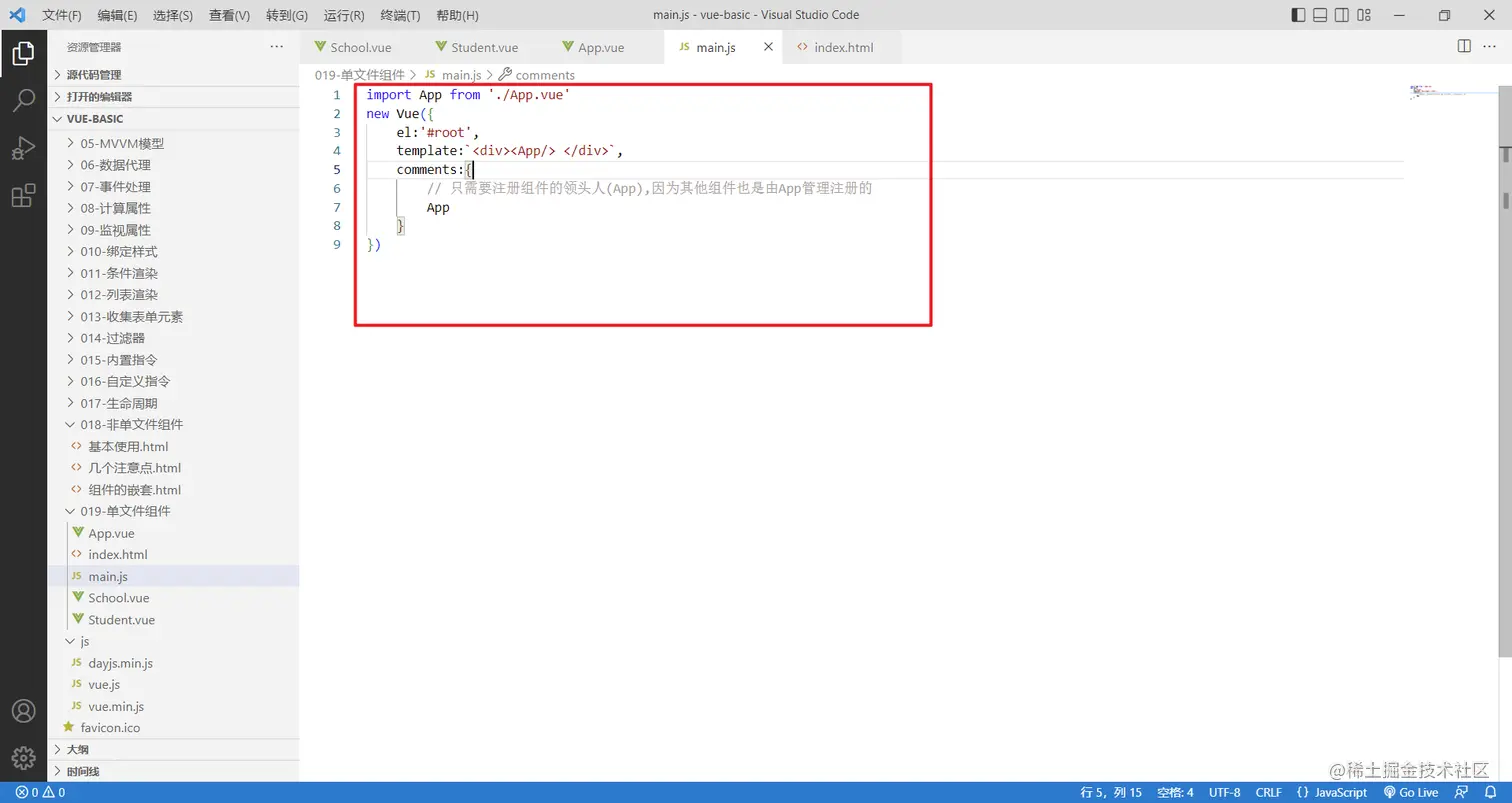Expand the 012-列表渲染 folder
The height and width of the screenshot is (803, 1512).
173,295
